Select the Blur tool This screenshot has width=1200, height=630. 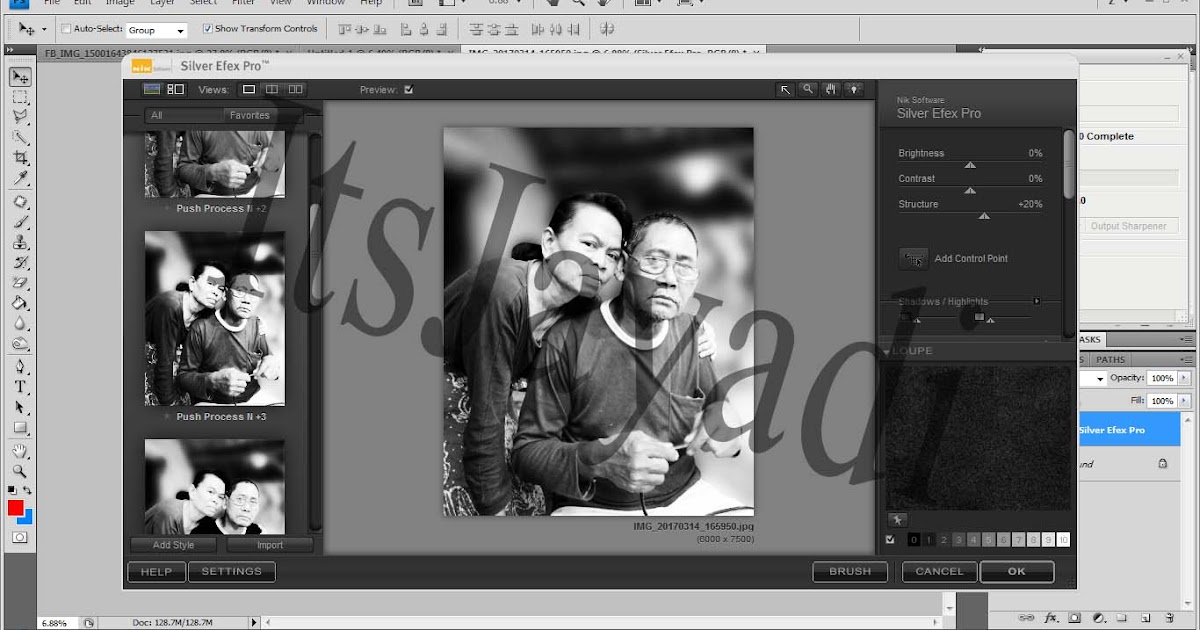point(20,323)
